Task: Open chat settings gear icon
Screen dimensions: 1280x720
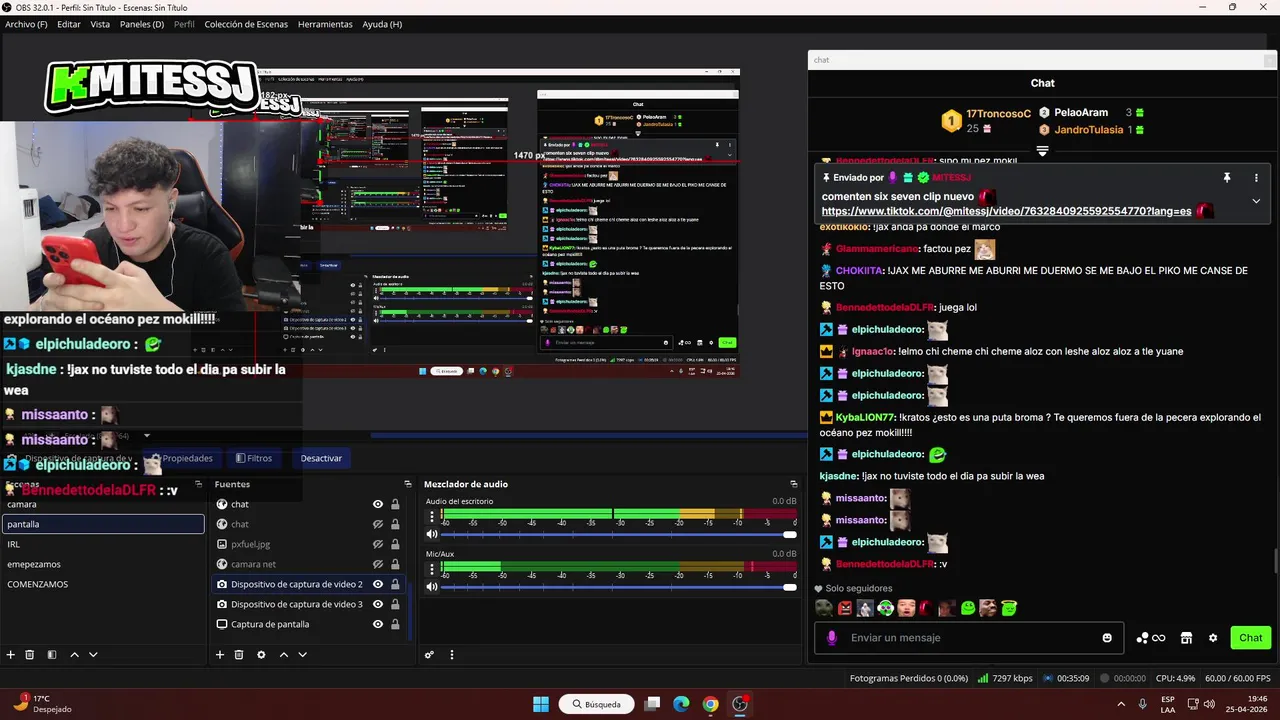Action: click(1213, 638)
